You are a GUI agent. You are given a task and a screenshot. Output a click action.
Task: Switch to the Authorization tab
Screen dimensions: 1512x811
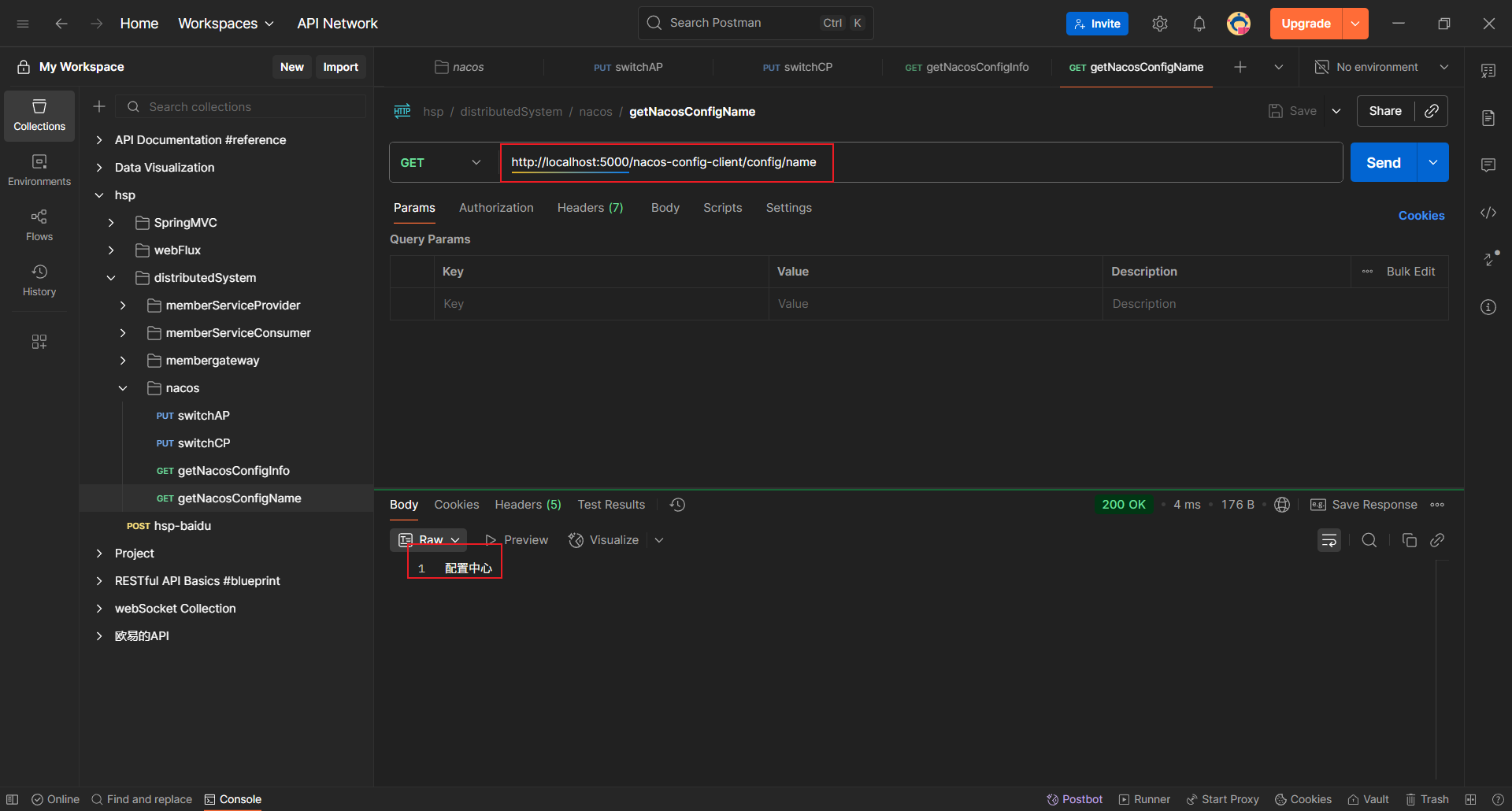click(x=496, y=208)
